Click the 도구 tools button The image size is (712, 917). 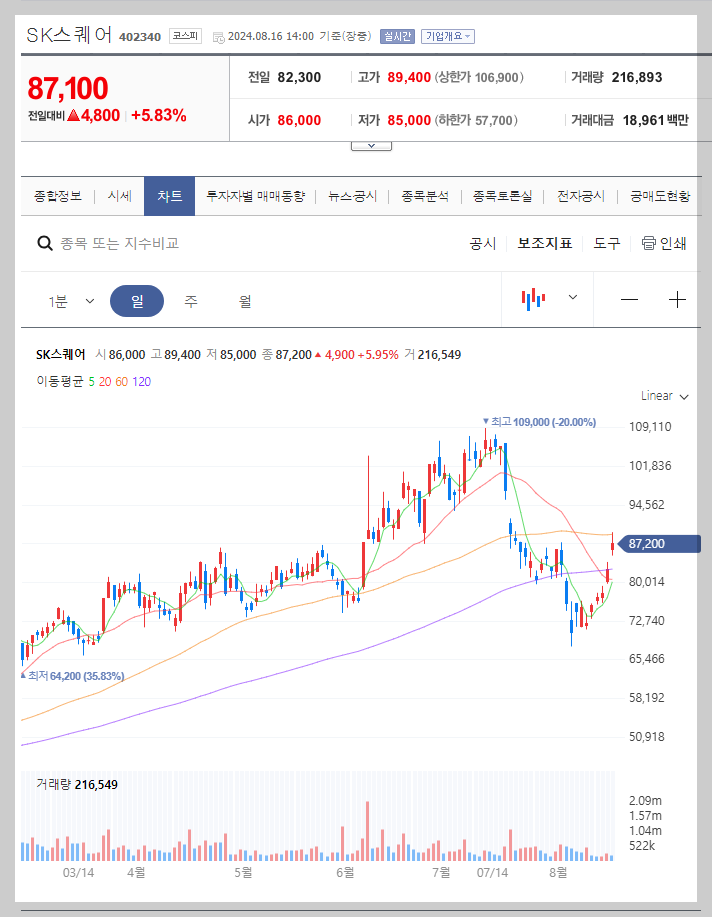(x=604, y=243)
